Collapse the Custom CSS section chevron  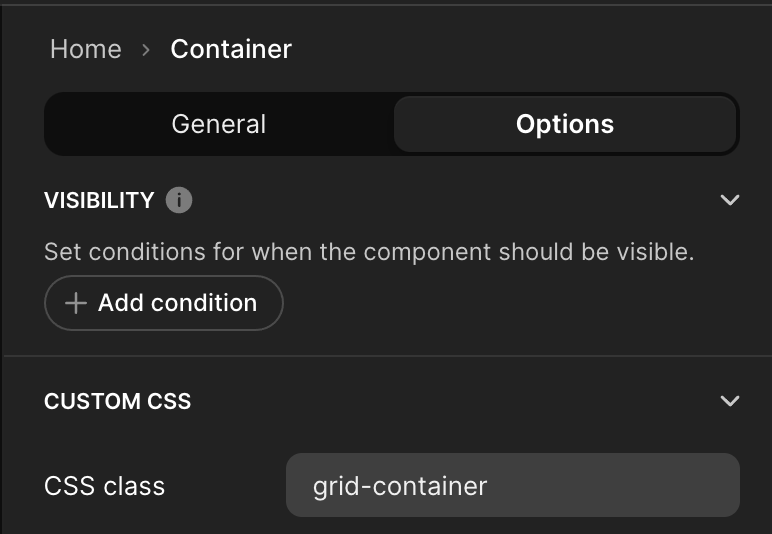pos(730,401)
